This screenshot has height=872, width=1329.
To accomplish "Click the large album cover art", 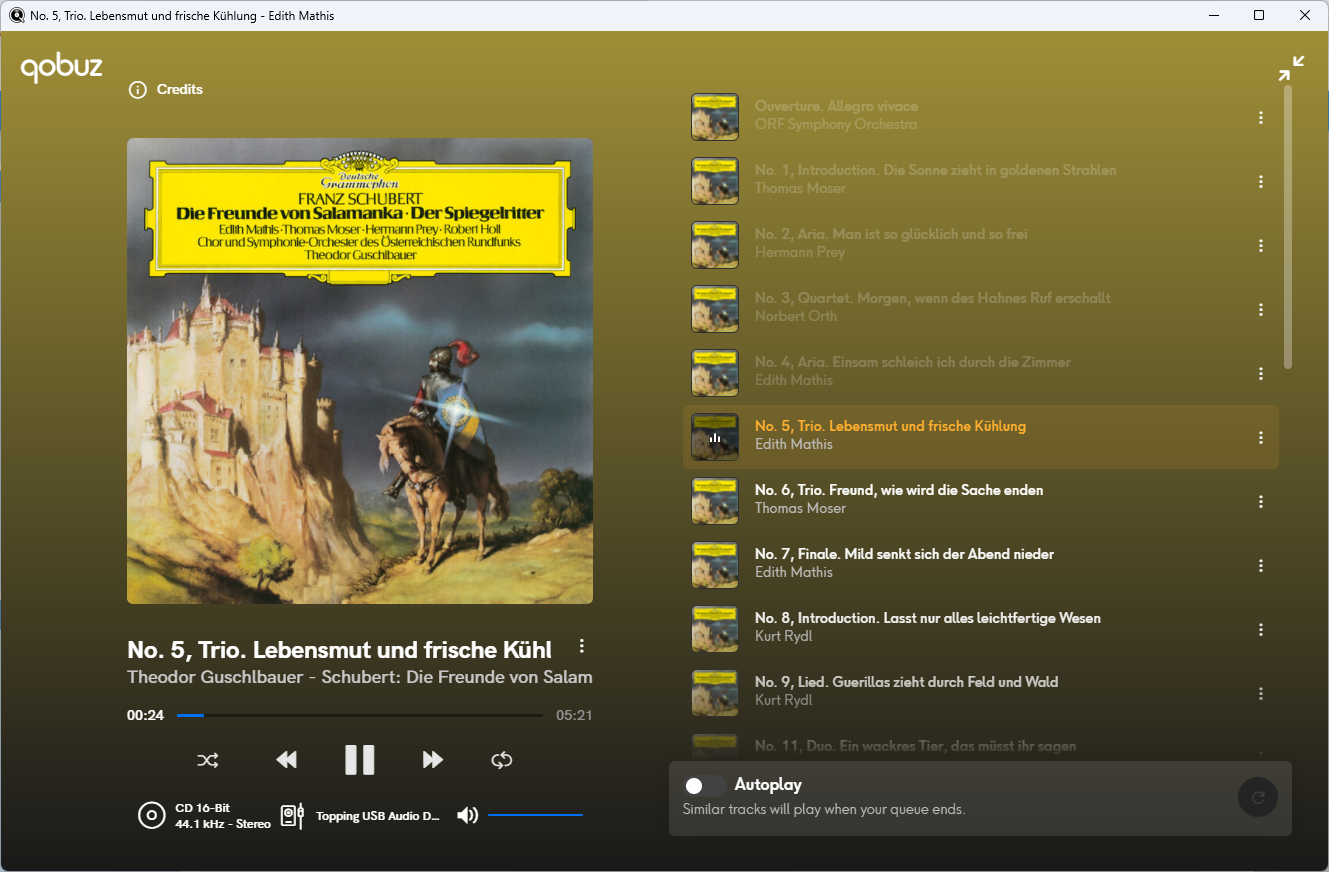I will 360,371.
